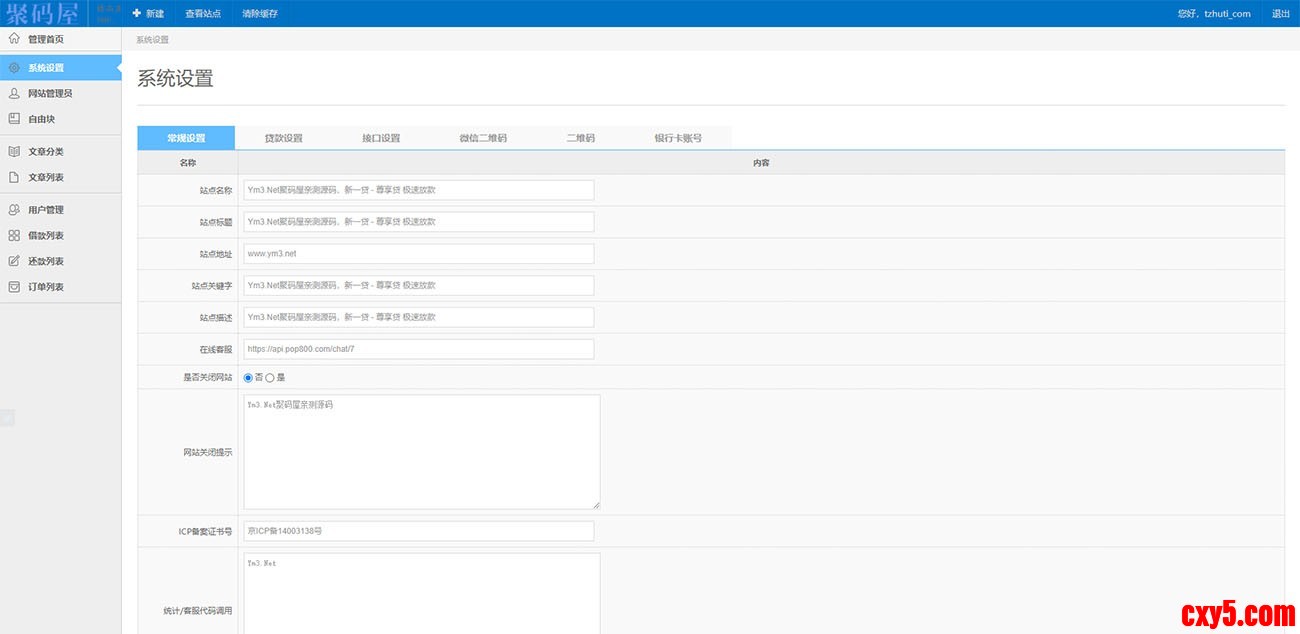Click the grid icon for 借款列表
The width and height of the screenshot is (1300, 634).
tap(14, 236)
